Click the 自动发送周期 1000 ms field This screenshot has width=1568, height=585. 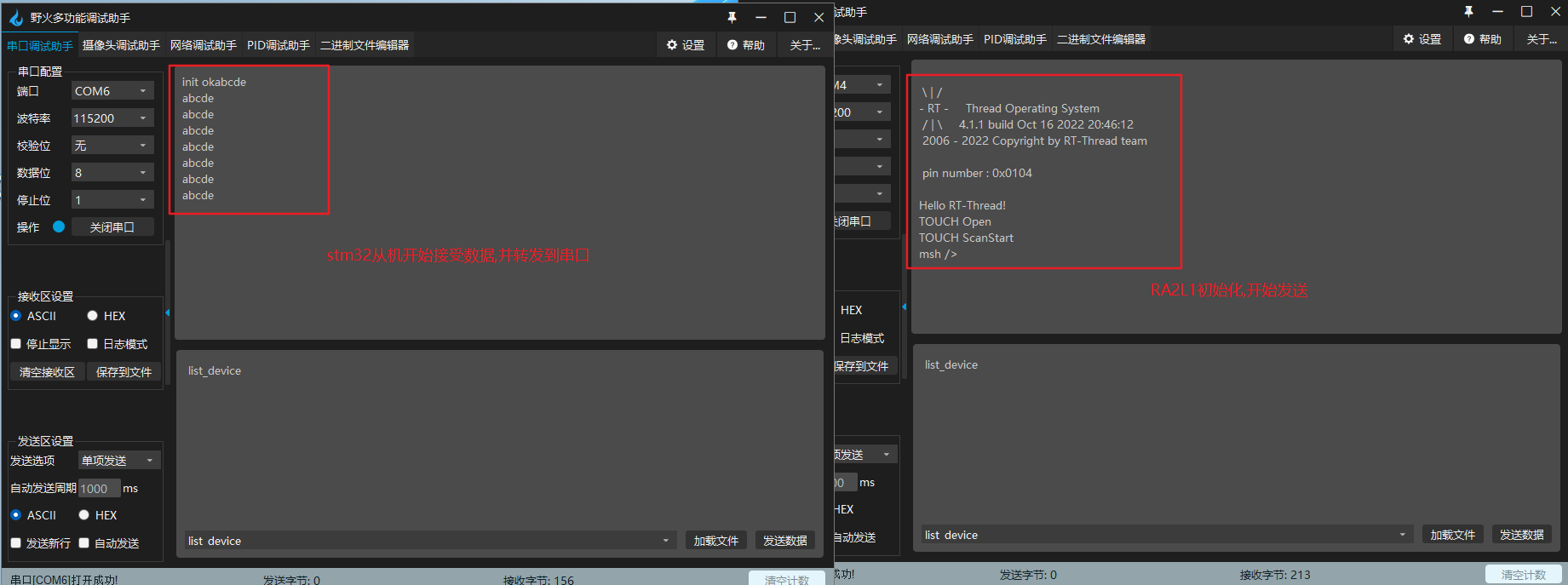[x=99, y=489]
